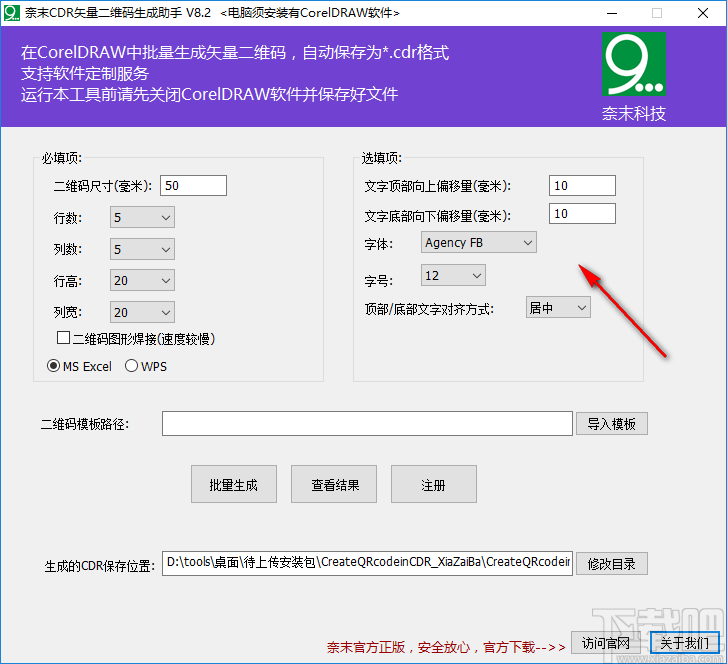
Task: Click the 二维码尺寸 input field
Action: [x=193, y=185]
